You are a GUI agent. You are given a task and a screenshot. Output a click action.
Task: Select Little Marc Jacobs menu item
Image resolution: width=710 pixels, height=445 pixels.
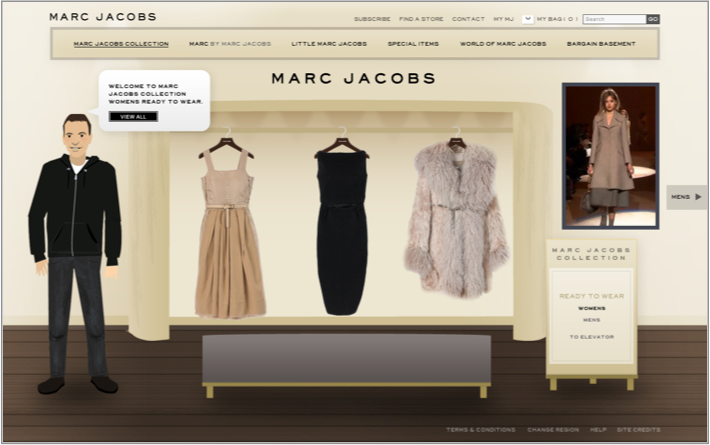(x=329, y=44)
